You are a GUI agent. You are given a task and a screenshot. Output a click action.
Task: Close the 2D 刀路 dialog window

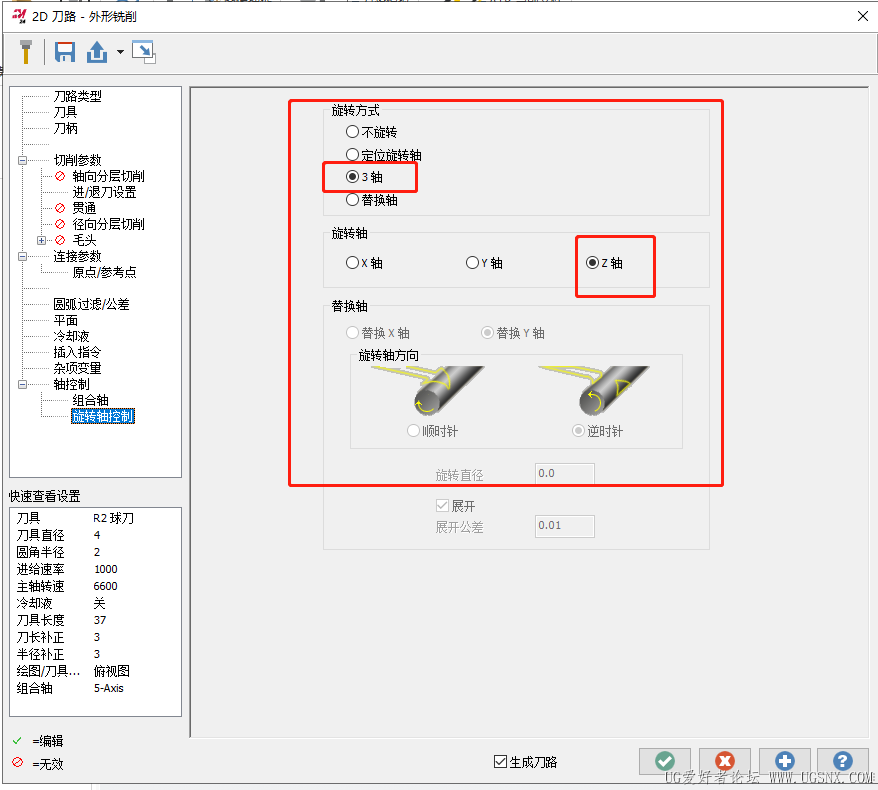[862, 16]
